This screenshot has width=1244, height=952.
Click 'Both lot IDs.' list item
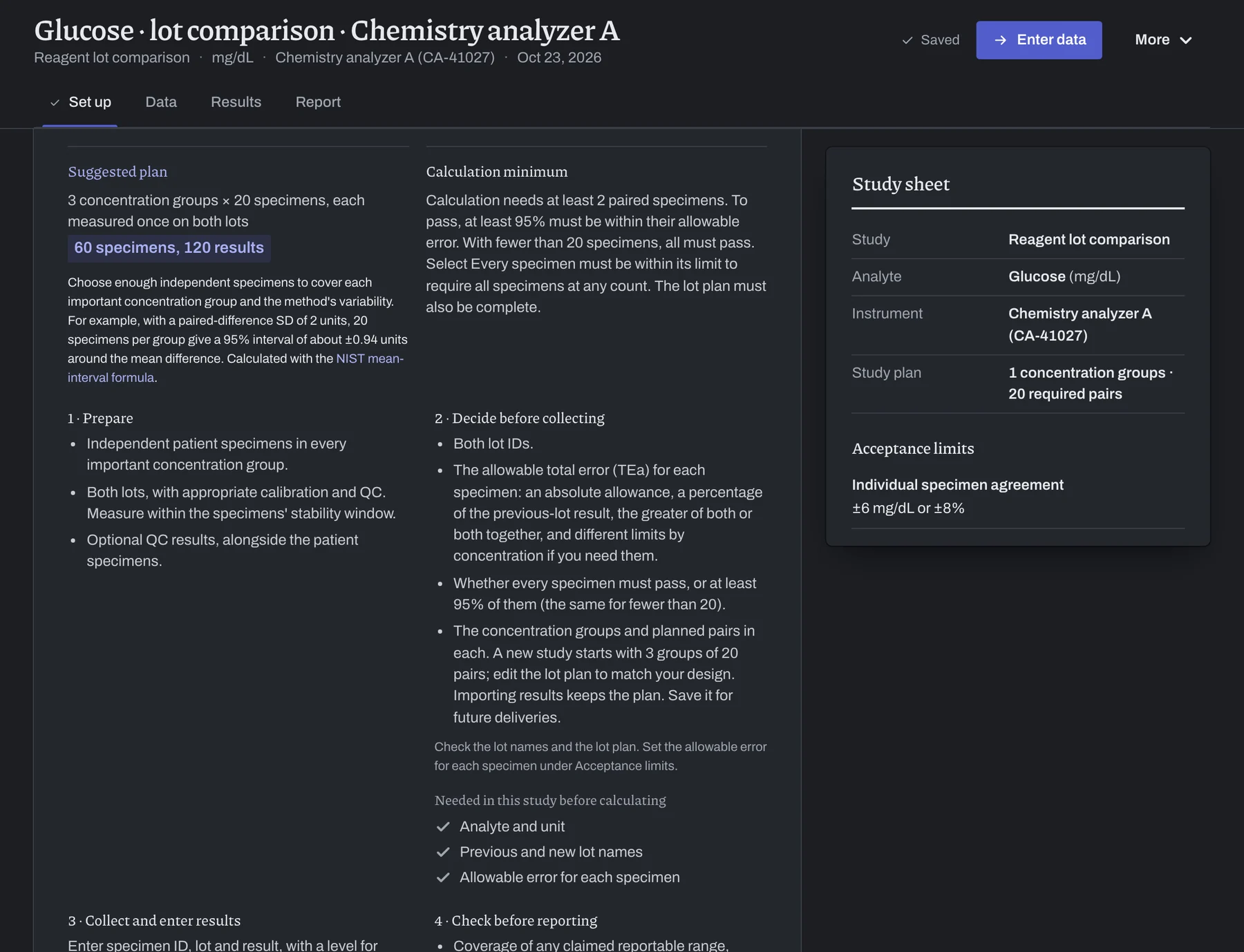493,444
